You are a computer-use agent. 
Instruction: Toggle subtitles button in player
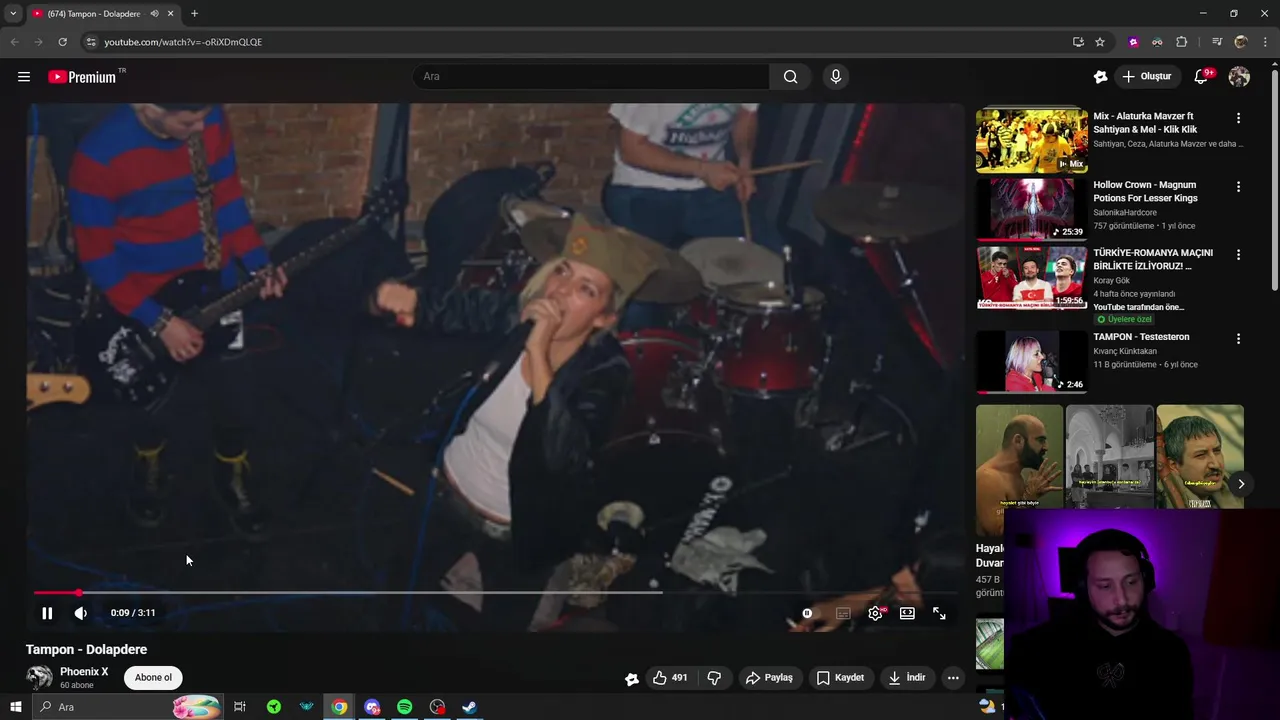tap(843, 613)
